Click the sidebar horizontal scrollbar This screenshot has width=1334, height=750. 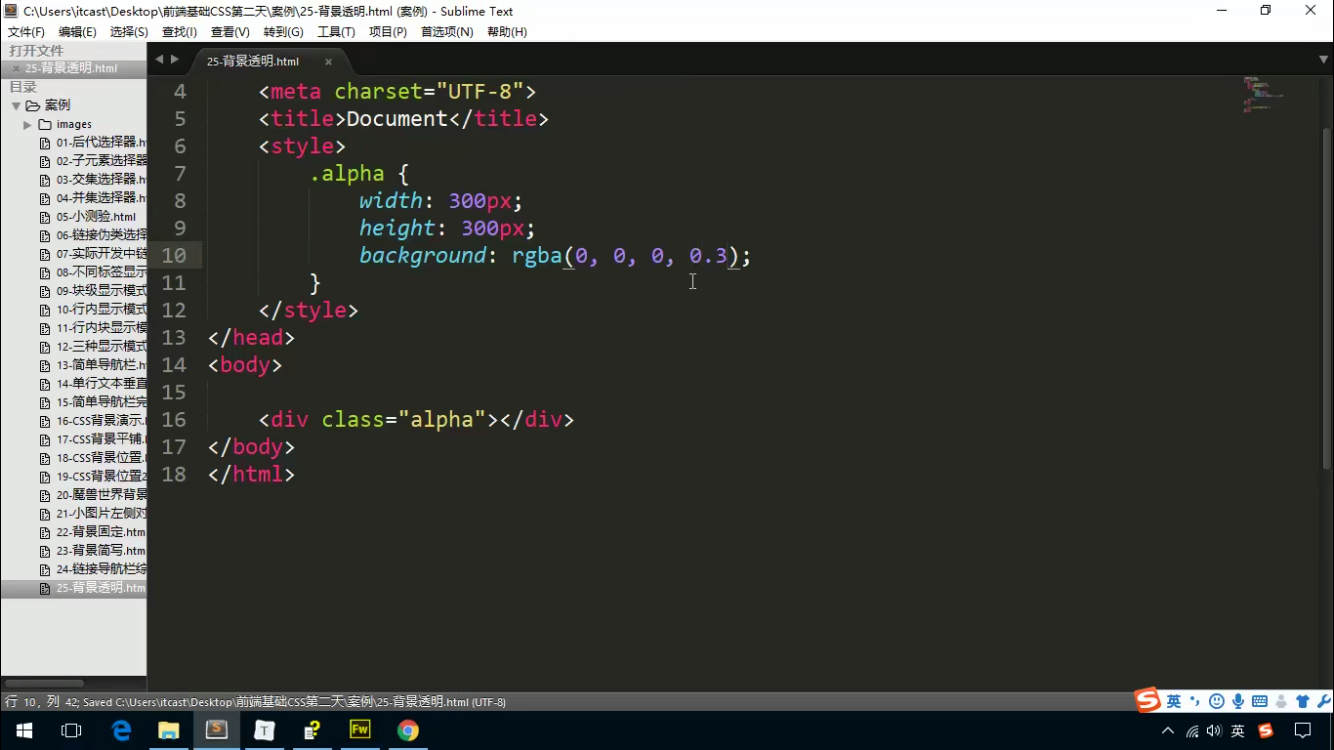(x=43, y=684)
